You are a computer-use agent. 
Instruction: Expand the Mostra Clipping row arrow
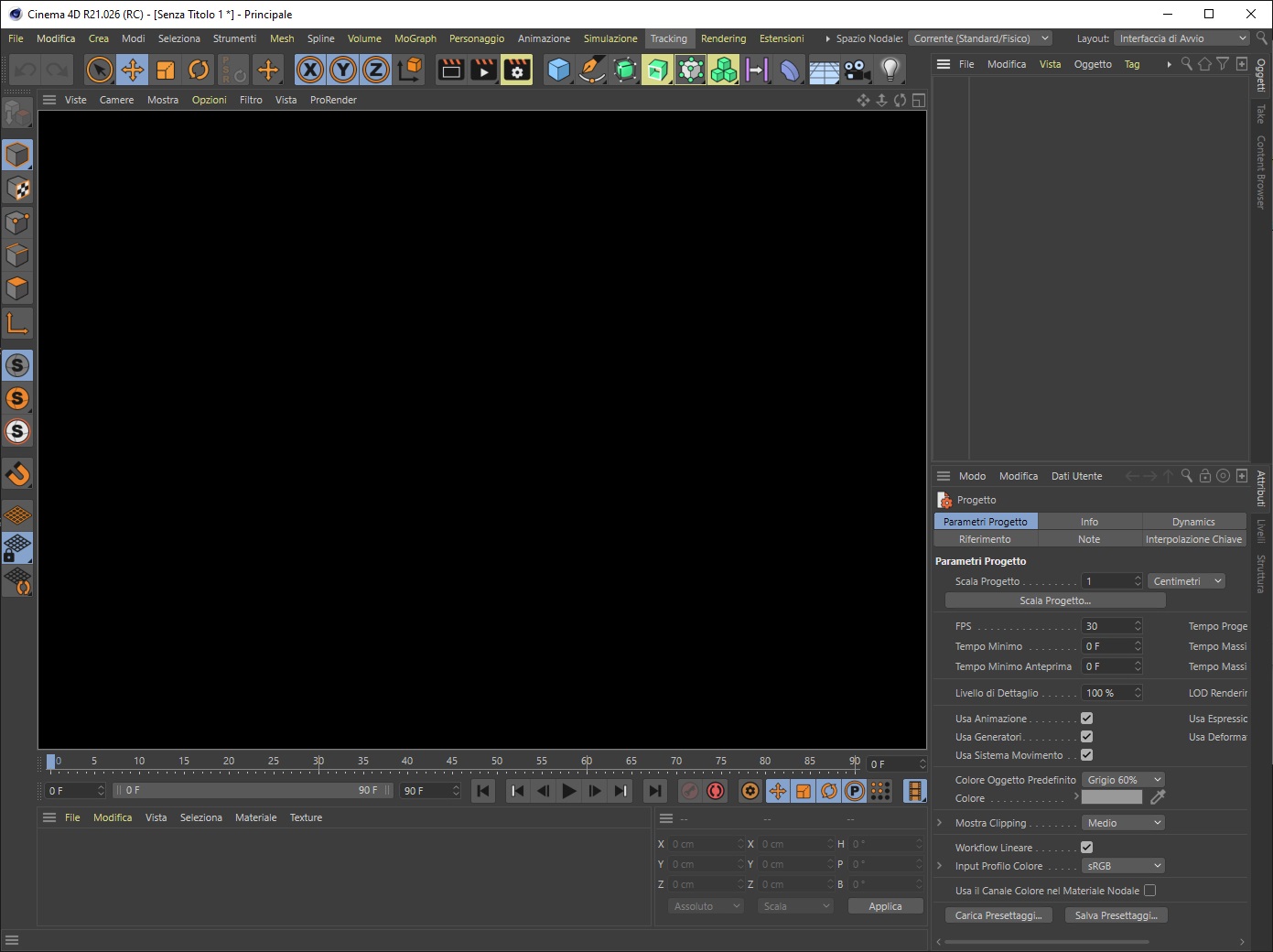(940, 823)
